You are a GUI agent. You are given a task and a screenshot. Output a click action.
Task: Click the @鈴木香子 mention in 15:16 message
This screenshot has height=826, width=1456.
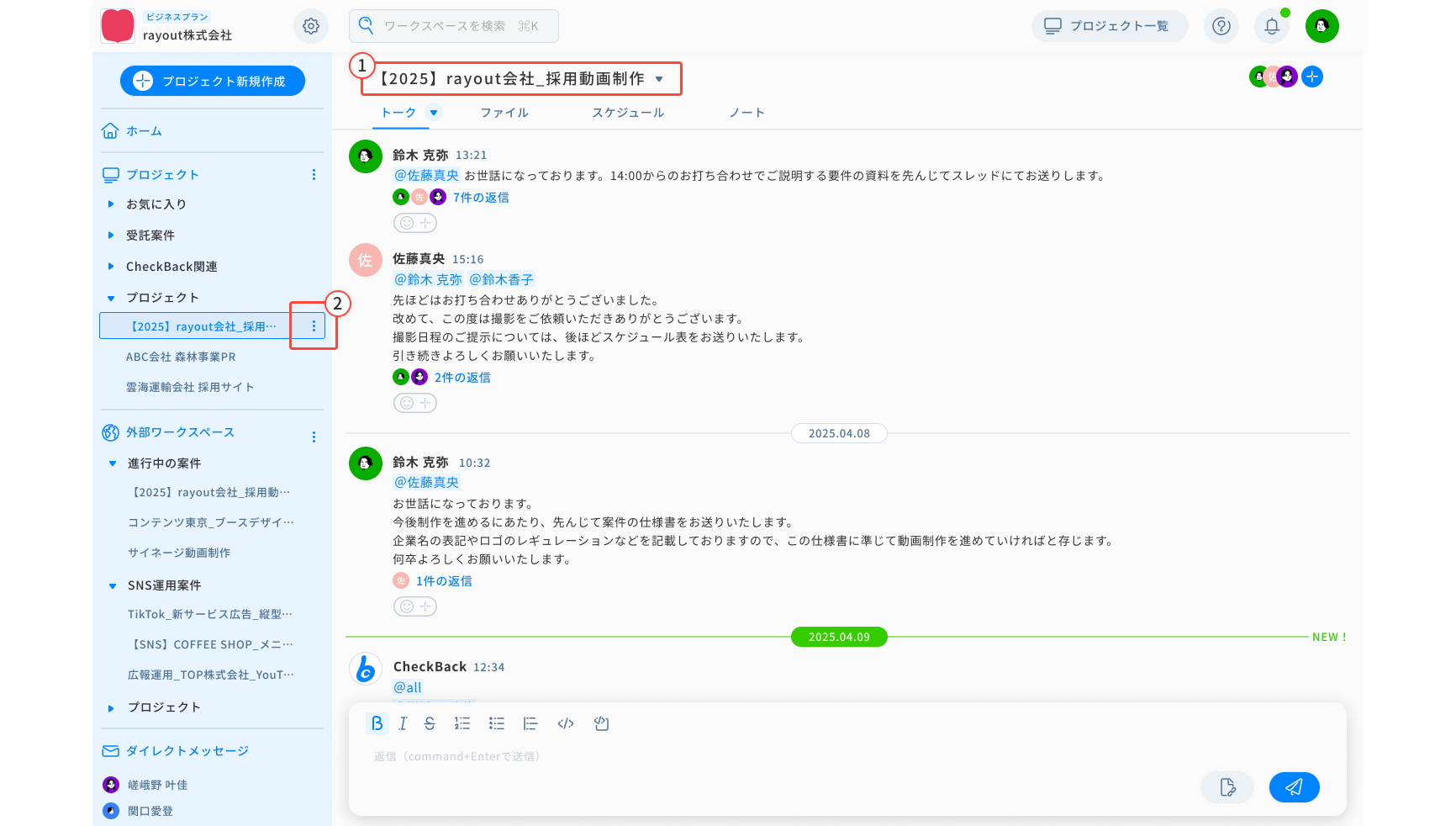click(501, 279)
